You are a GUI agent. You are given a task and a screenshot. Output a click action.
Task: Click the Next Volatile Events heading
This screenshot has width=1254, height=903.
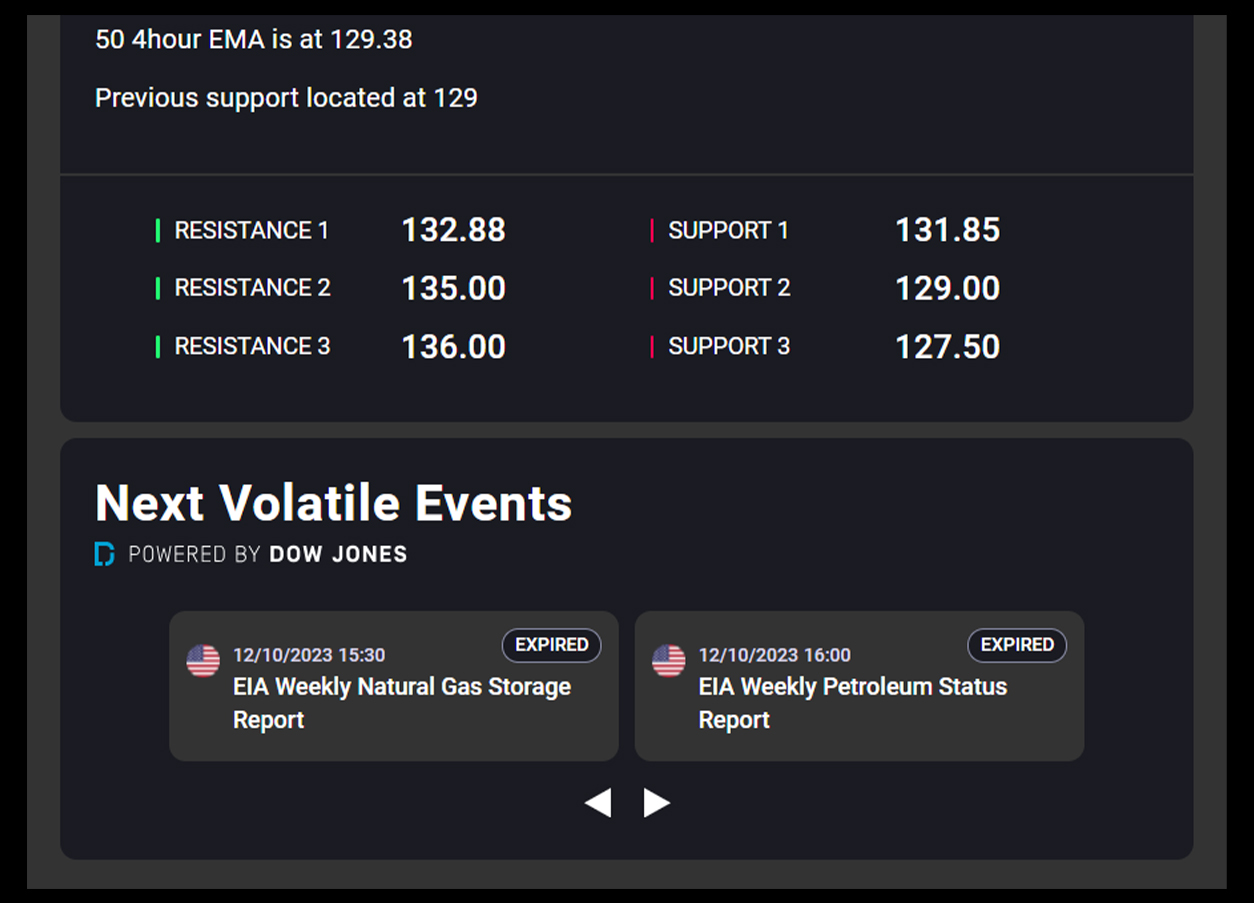(x=333, y=502)
